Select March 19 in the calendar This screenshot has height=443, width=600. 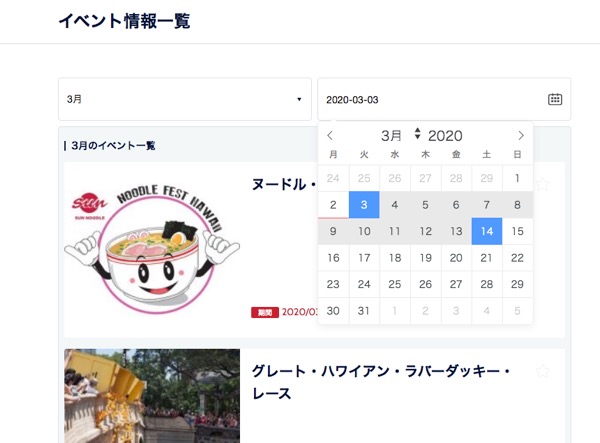[425, 258]
